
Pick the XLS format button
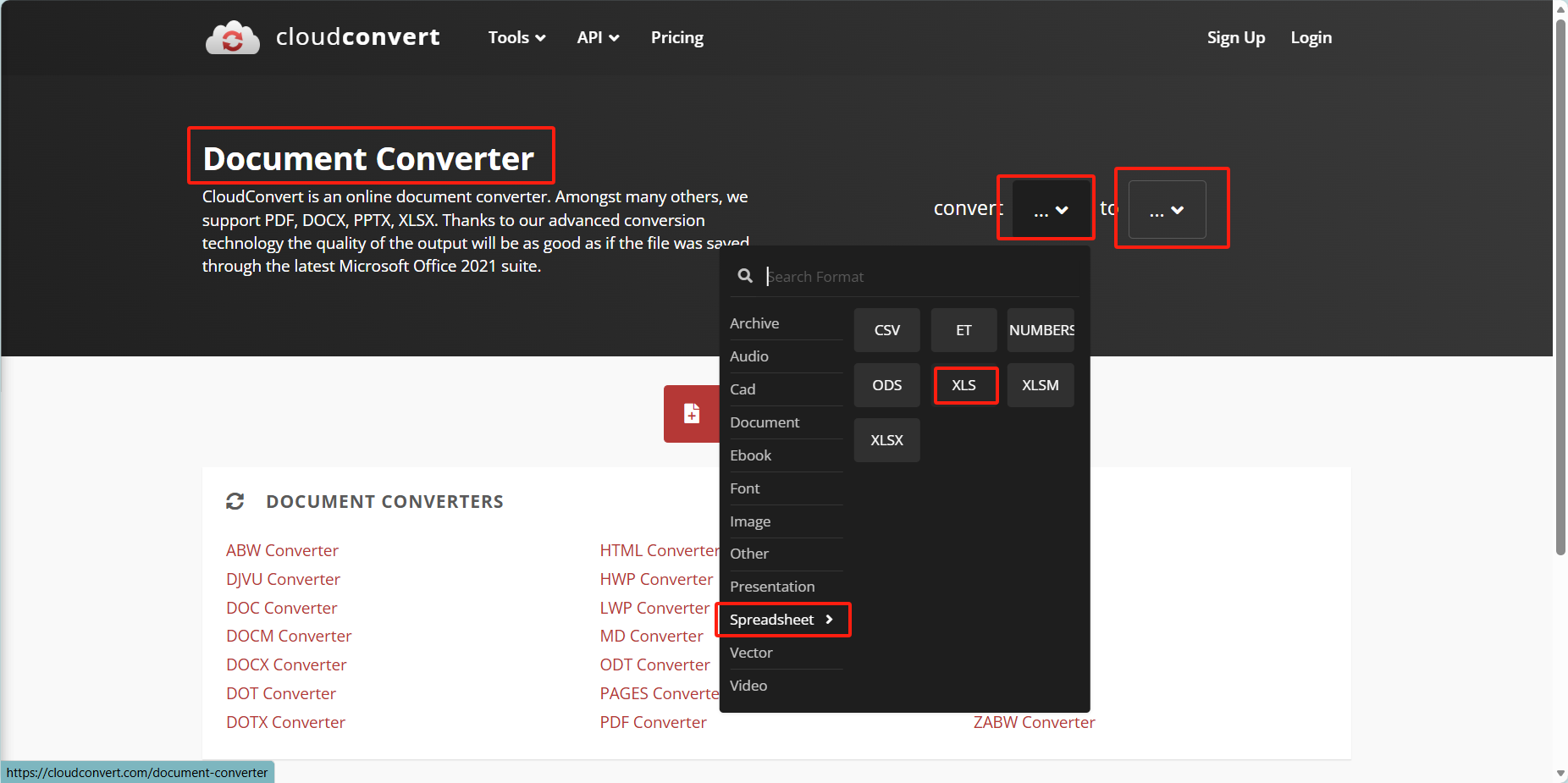(x=963, y=385)
